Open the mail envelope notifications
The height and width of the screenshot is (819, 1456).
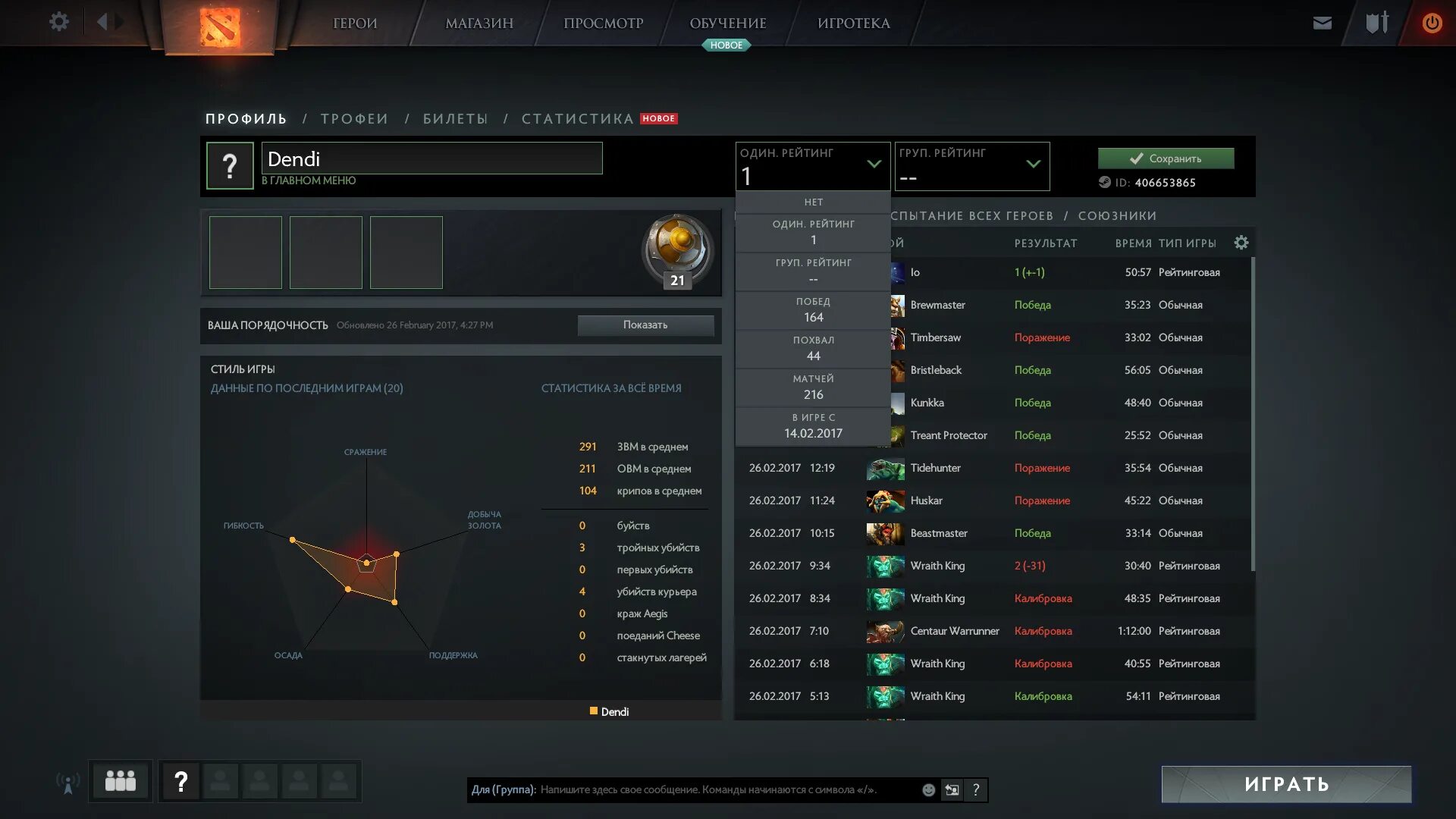coord(1322,23)
